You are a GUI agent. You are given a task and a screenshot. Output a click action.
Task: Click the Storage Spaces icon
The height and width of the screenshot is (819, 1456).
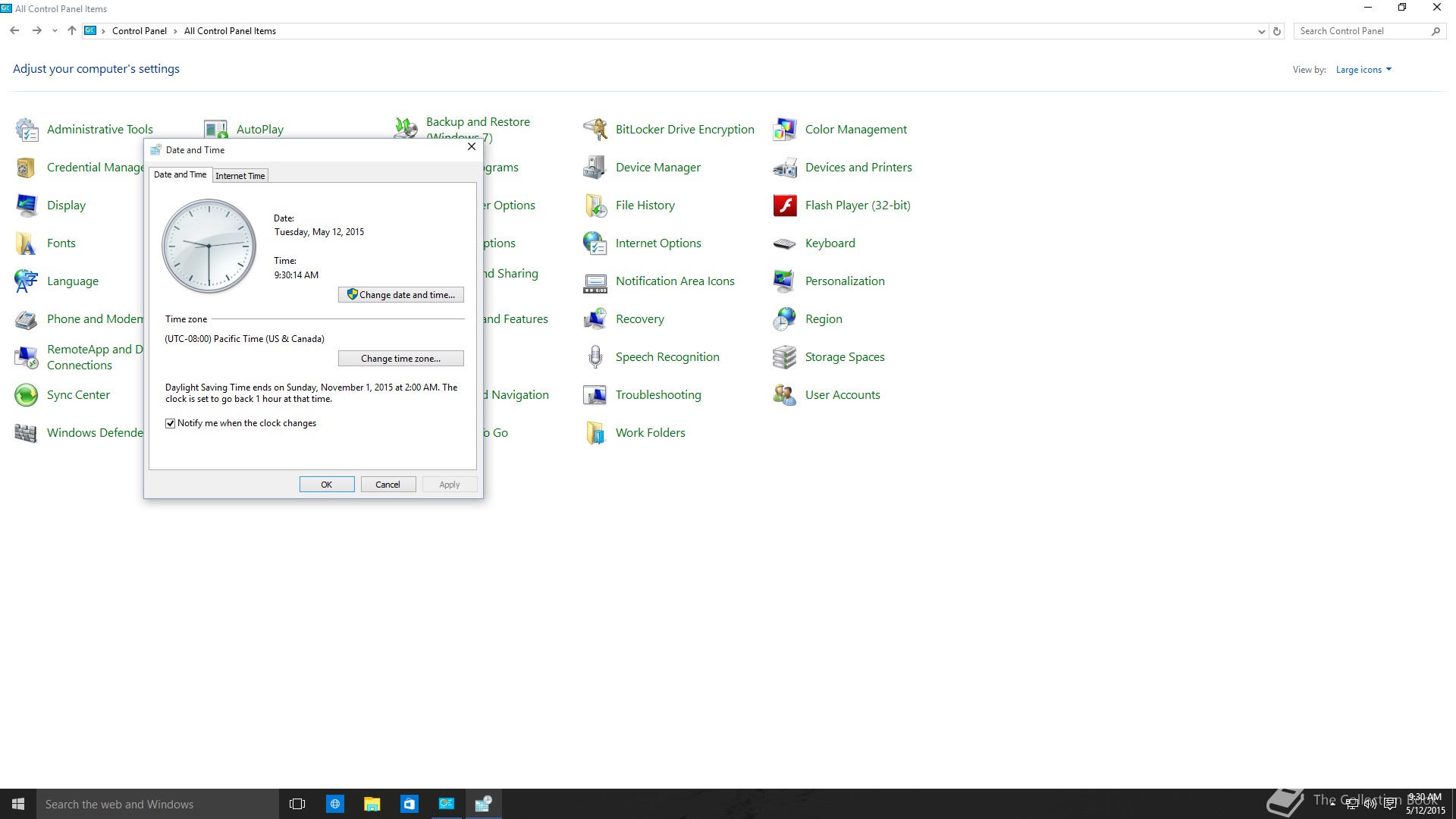pos(785,357)
